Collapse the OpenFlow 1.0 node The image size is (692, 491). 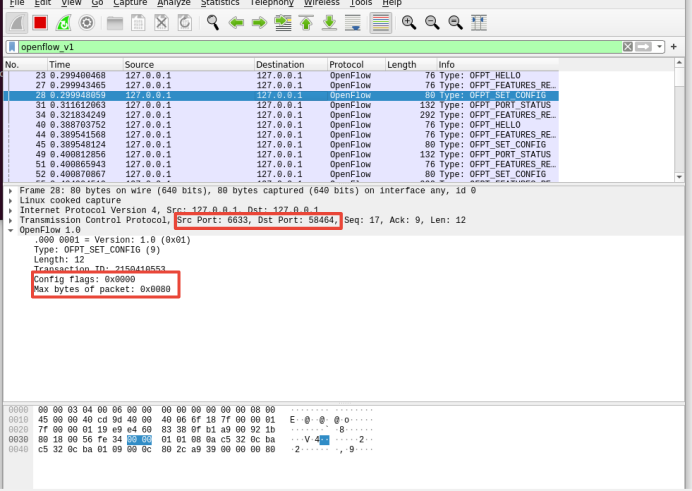click(x=11, y=230)
